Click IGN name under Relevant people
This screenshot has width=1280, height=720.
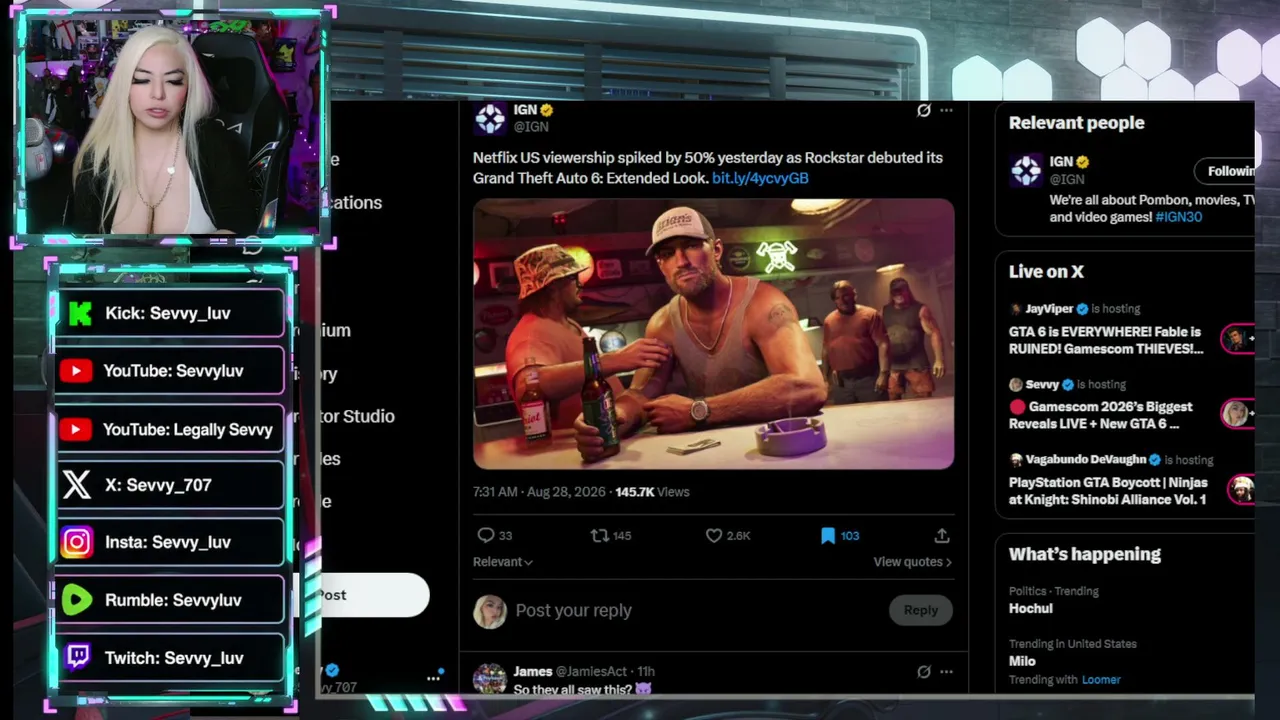[1061, 162]
